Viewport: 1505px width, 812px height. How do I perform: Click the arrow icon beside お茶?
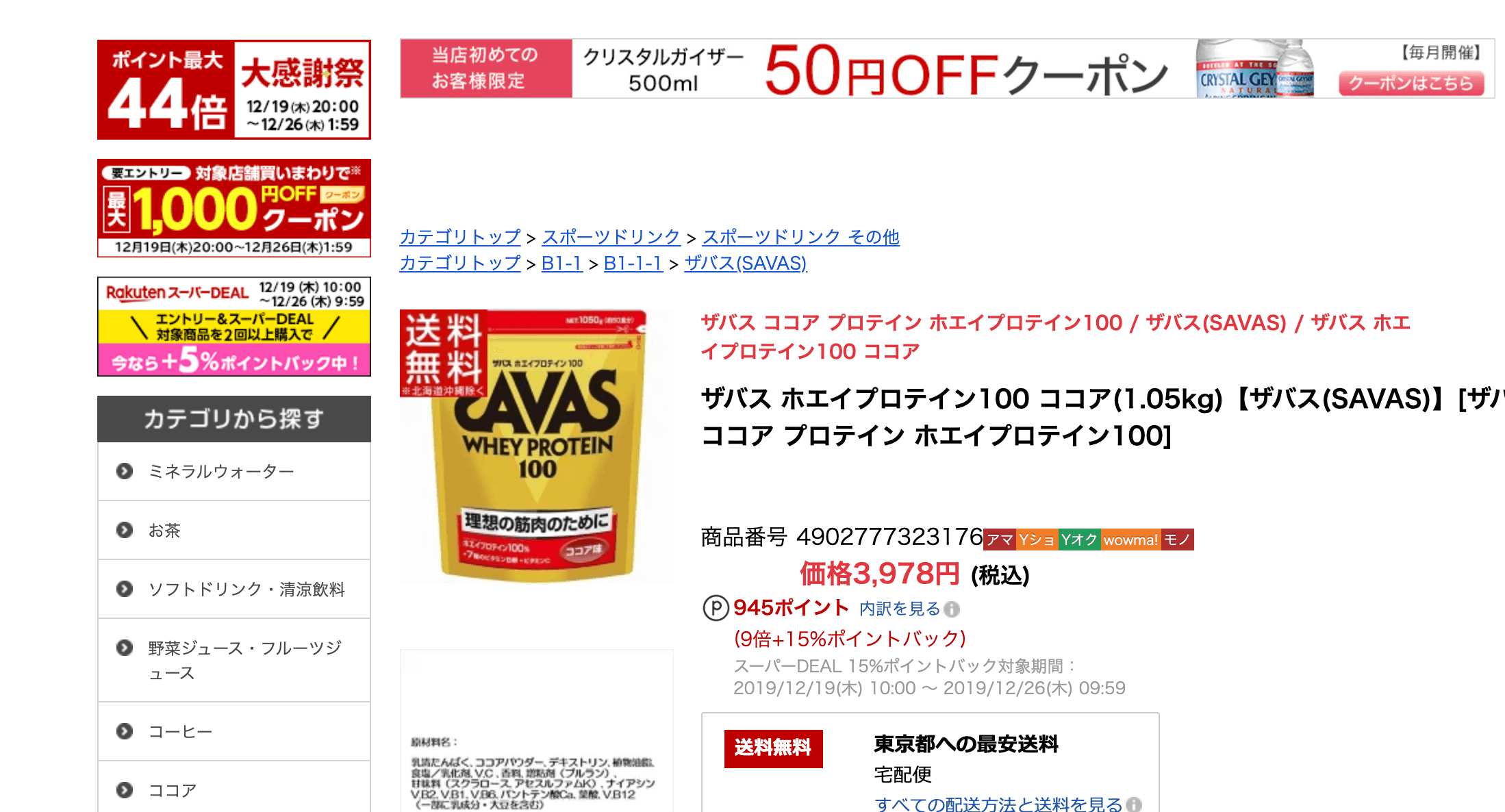pos(125,530)
